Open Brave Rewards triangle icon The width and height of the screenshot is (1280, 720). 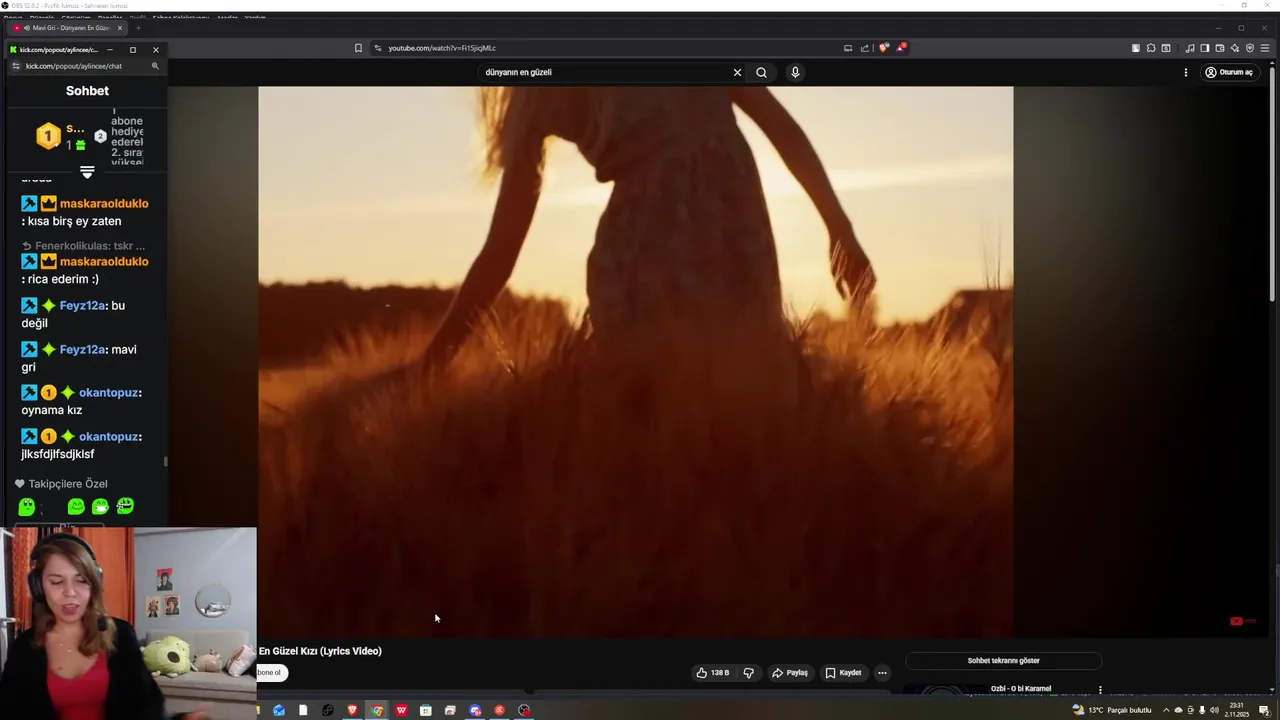point(900,48)
